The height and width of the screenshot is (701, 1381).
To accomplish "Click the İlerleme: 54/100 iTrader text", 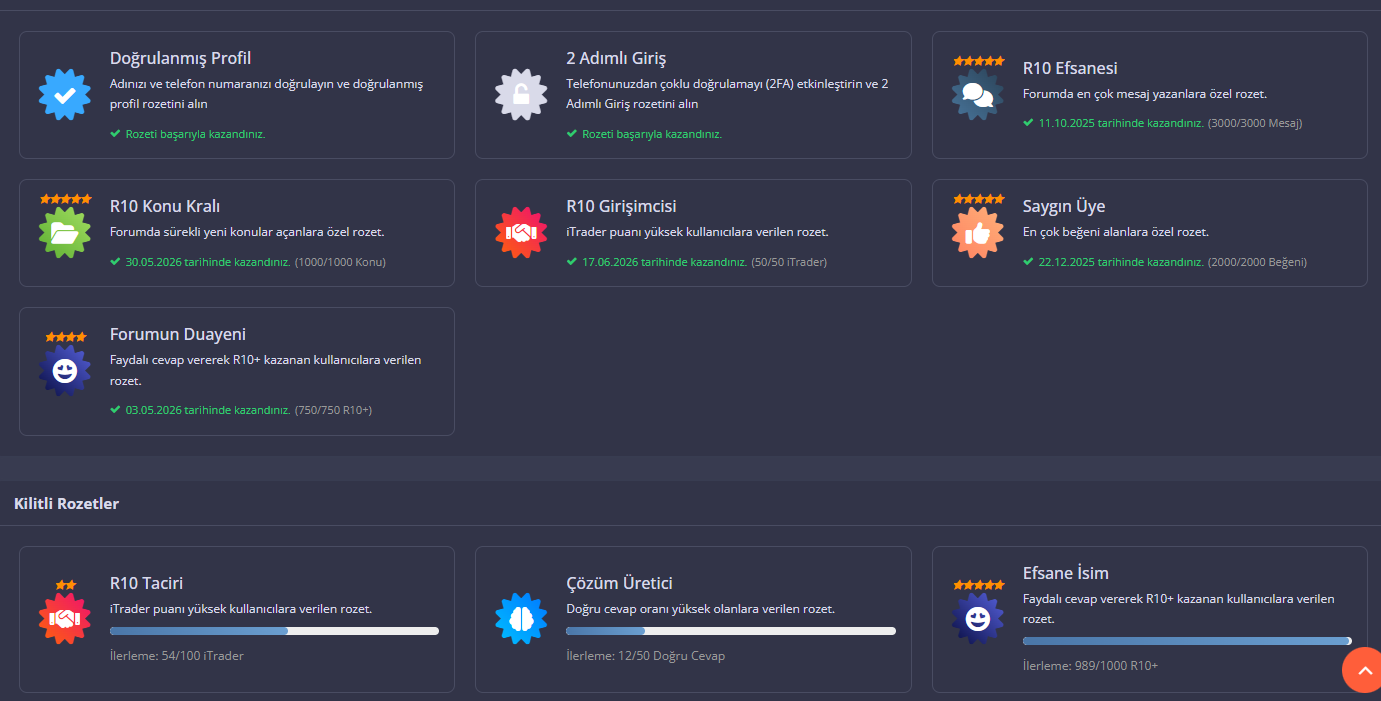I will pos(176,656).
